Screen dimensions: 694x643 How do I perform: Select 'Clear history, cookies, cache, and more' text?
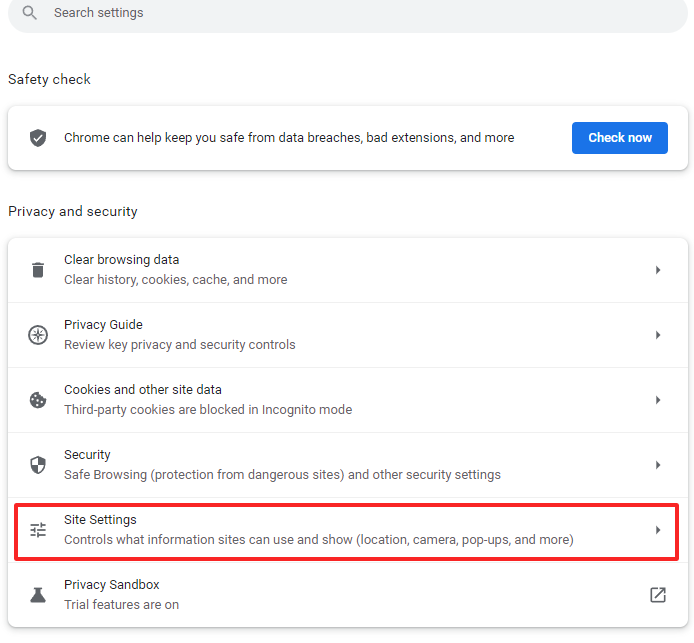pos(175,280)
